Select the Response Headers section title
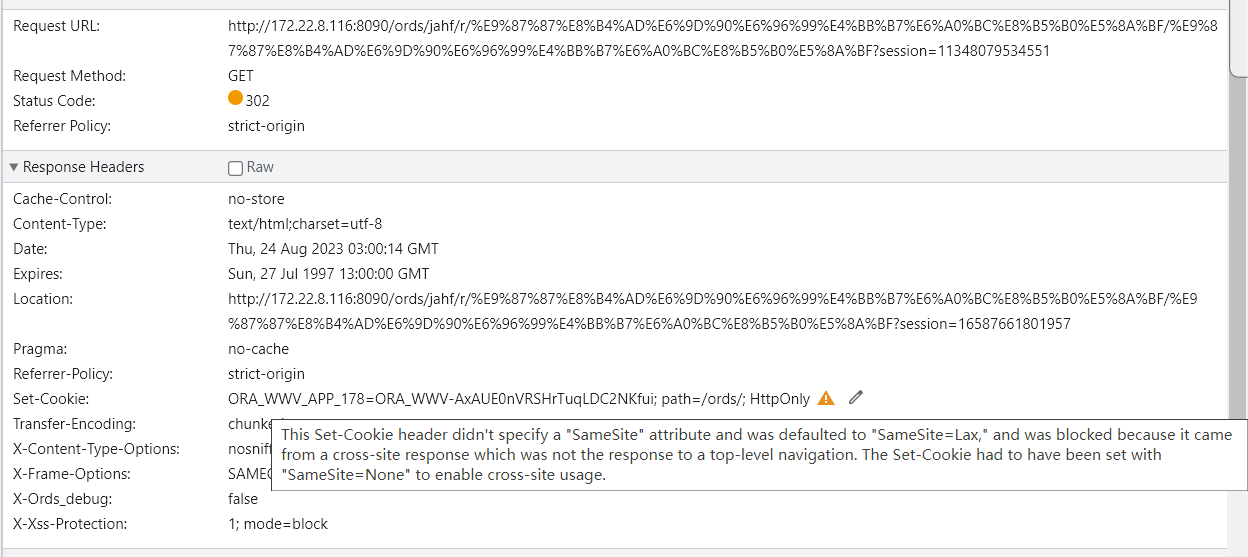1248x557 pixels. [x=83, y=167]
